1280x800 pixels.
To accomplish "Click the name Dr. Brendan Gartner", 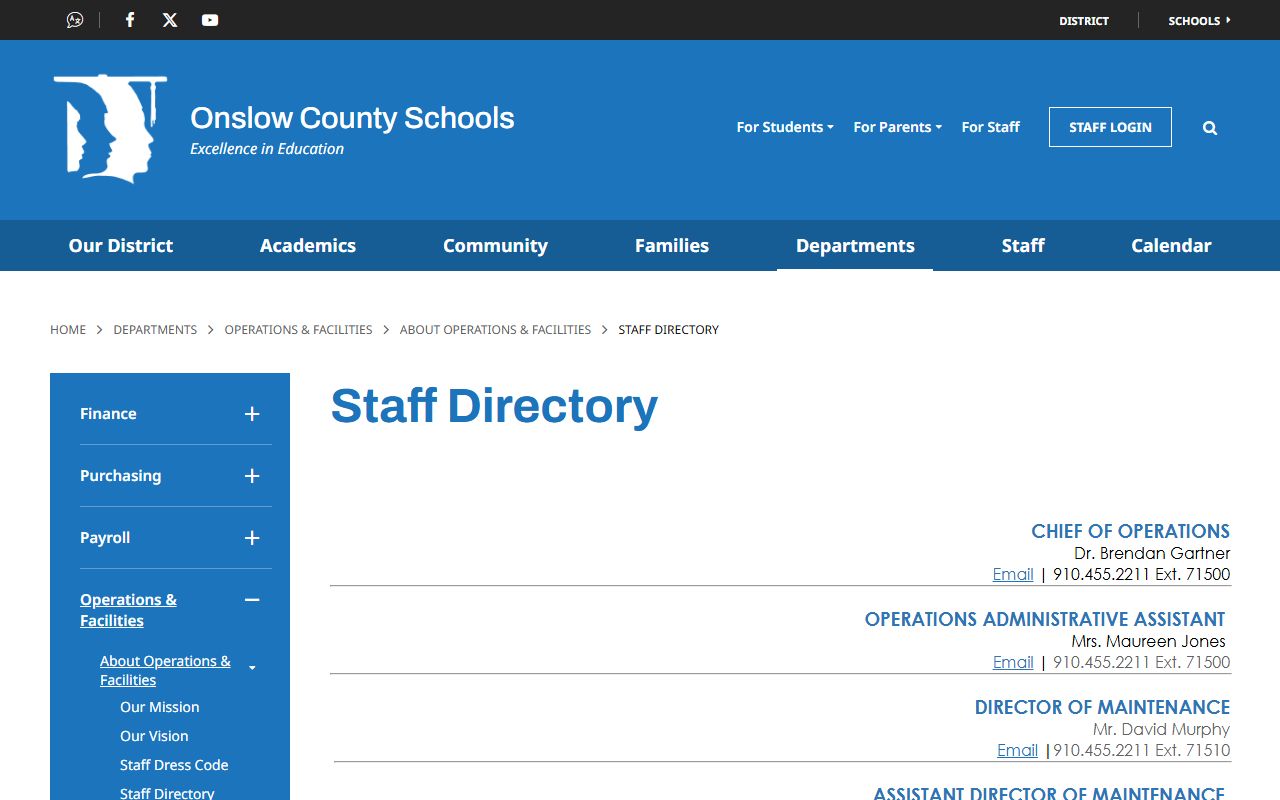I will 1152,553.
